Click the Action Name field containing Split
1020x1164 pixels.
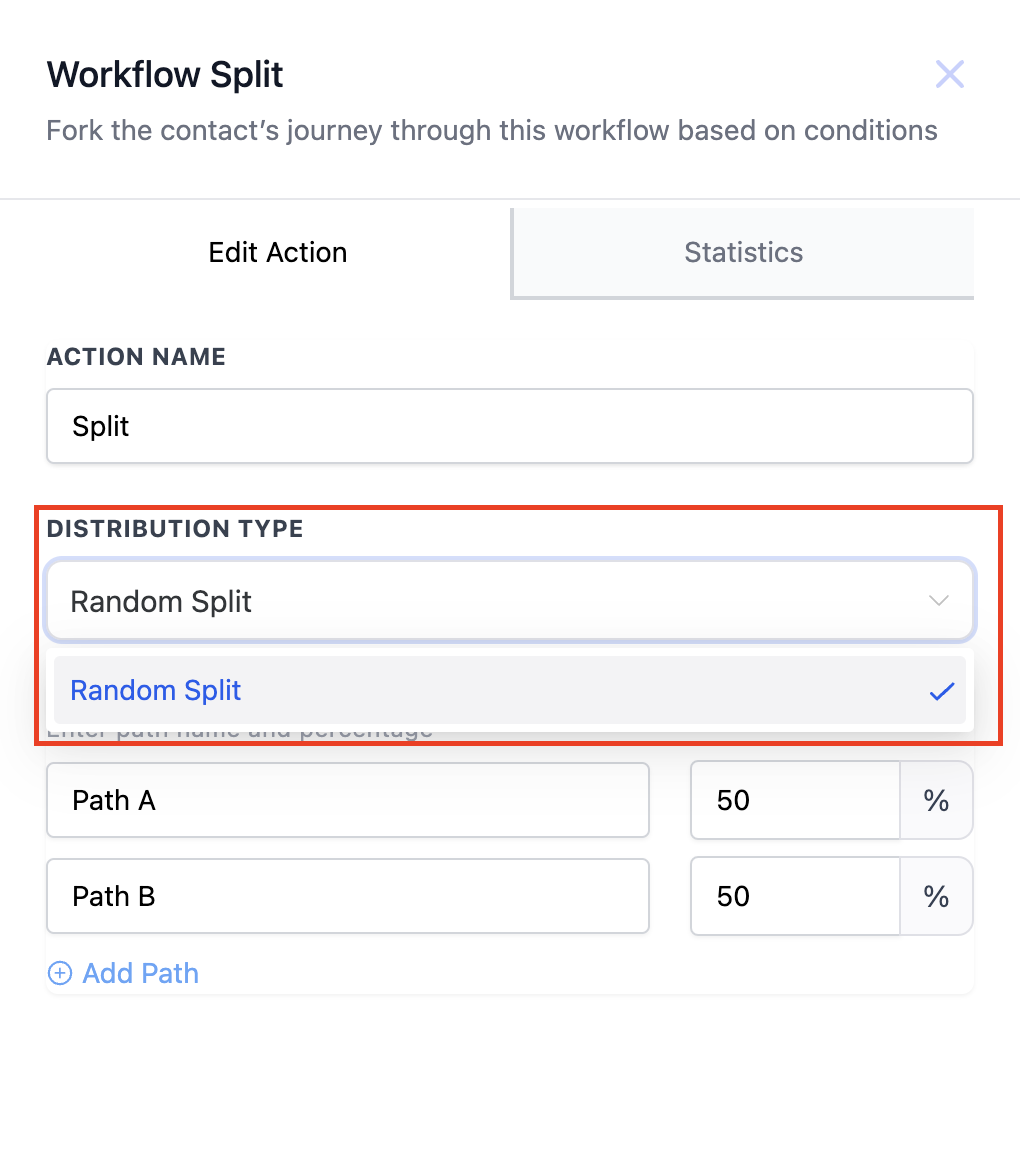(509, 427)
